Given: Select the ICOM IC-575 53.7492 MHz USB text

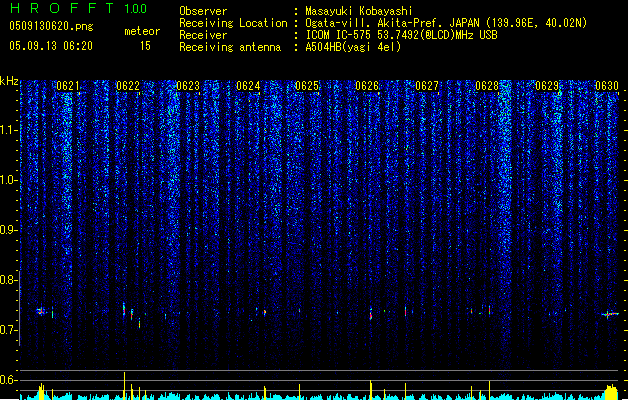Looking at the screenshot, I should click(x=402, y=35).
